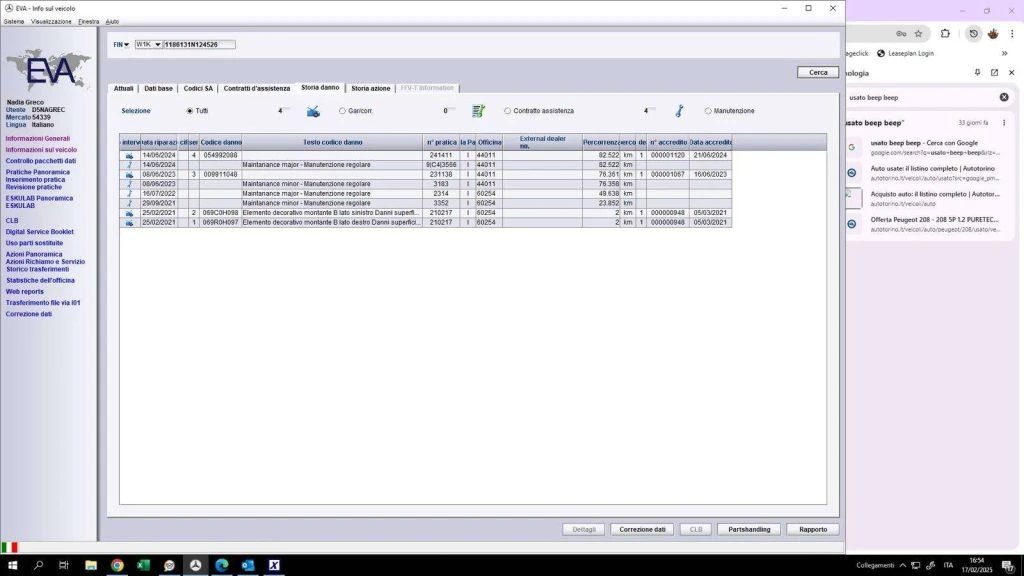The width and height of the screenshot is (1024, 576).
Task: Click Leaseplan Login bookmark in Chrome
Action: click(x=905, y=54)
